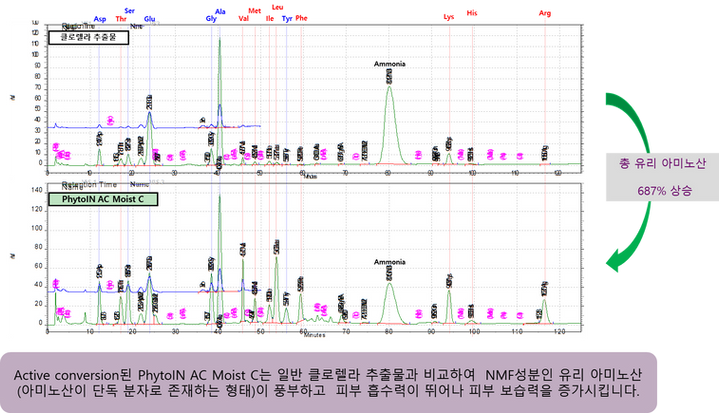Click the 총 유리 아미노산 text

[x=663, y=164]
